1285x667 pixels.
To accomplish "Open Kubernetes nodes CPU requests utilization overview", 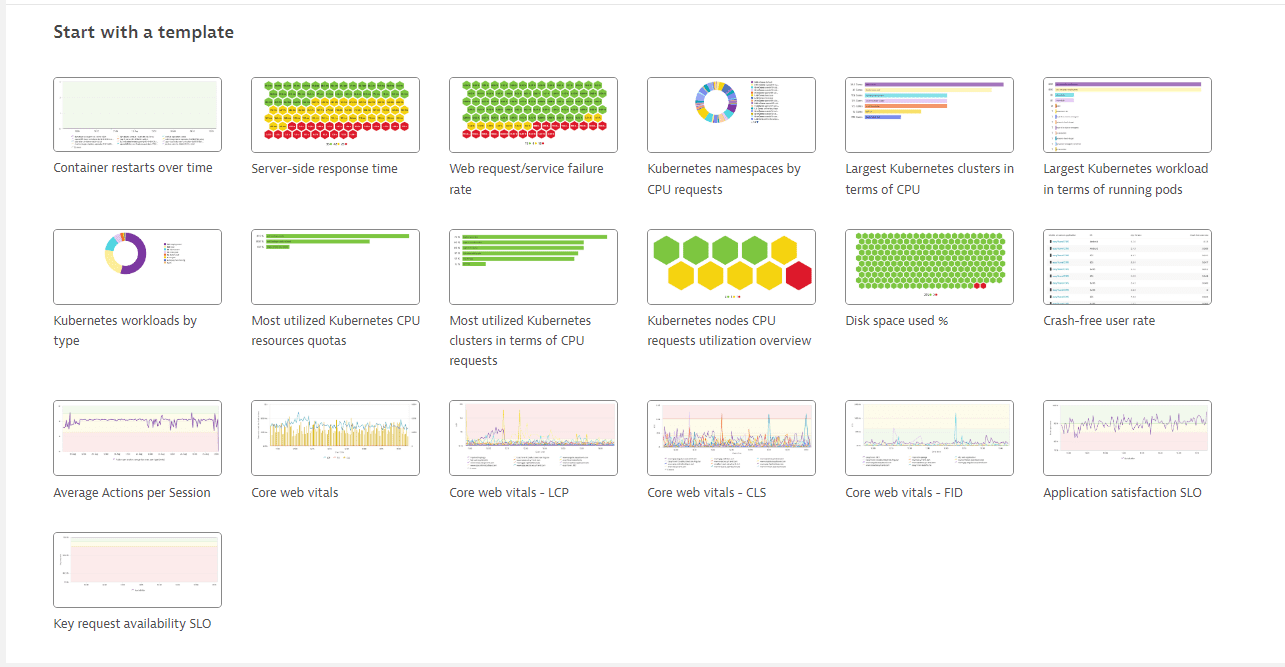I will 731,267.
